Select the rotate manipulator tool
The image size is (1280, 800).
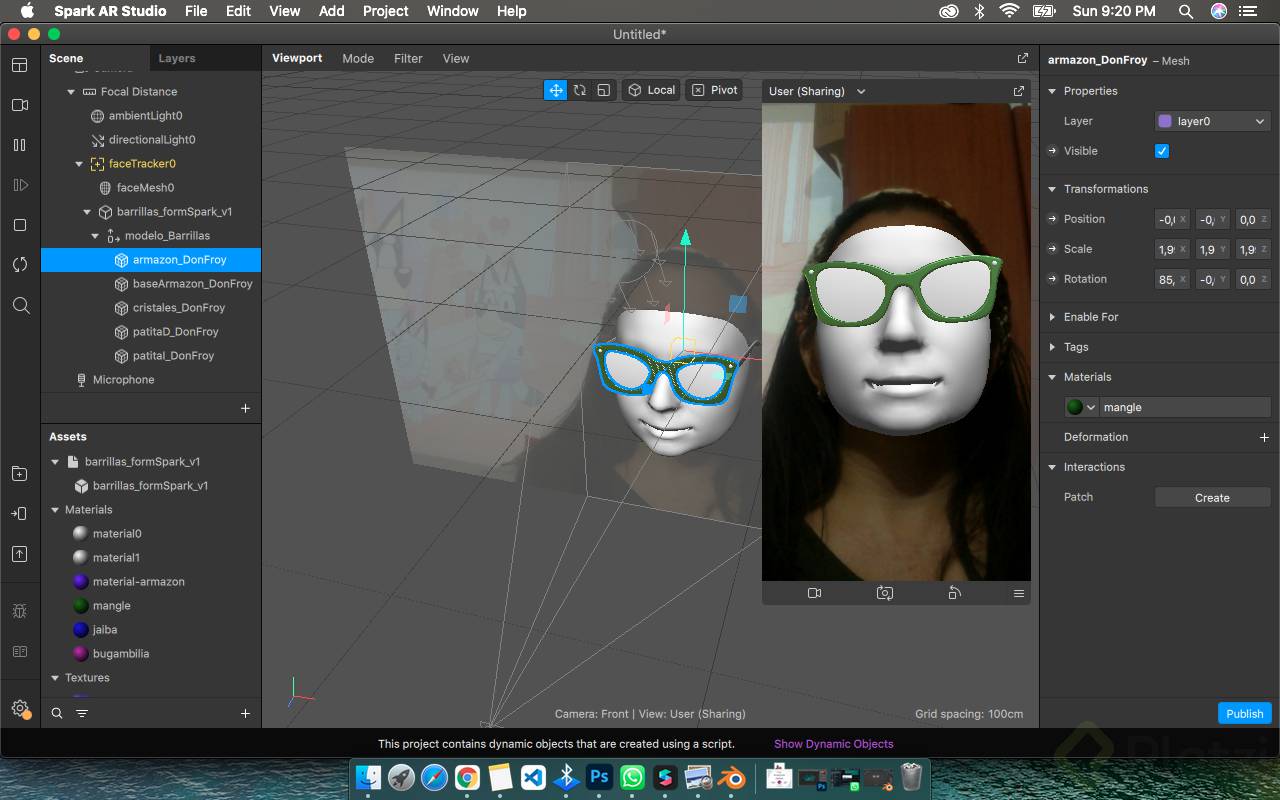coord(580,90)
